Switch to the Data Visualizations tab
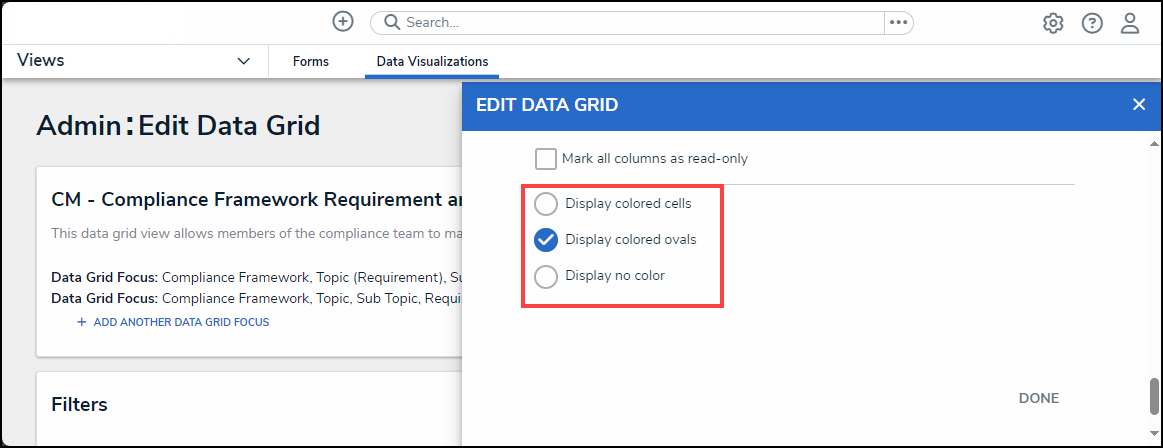Screen dimensions: 1163x448 432,62
